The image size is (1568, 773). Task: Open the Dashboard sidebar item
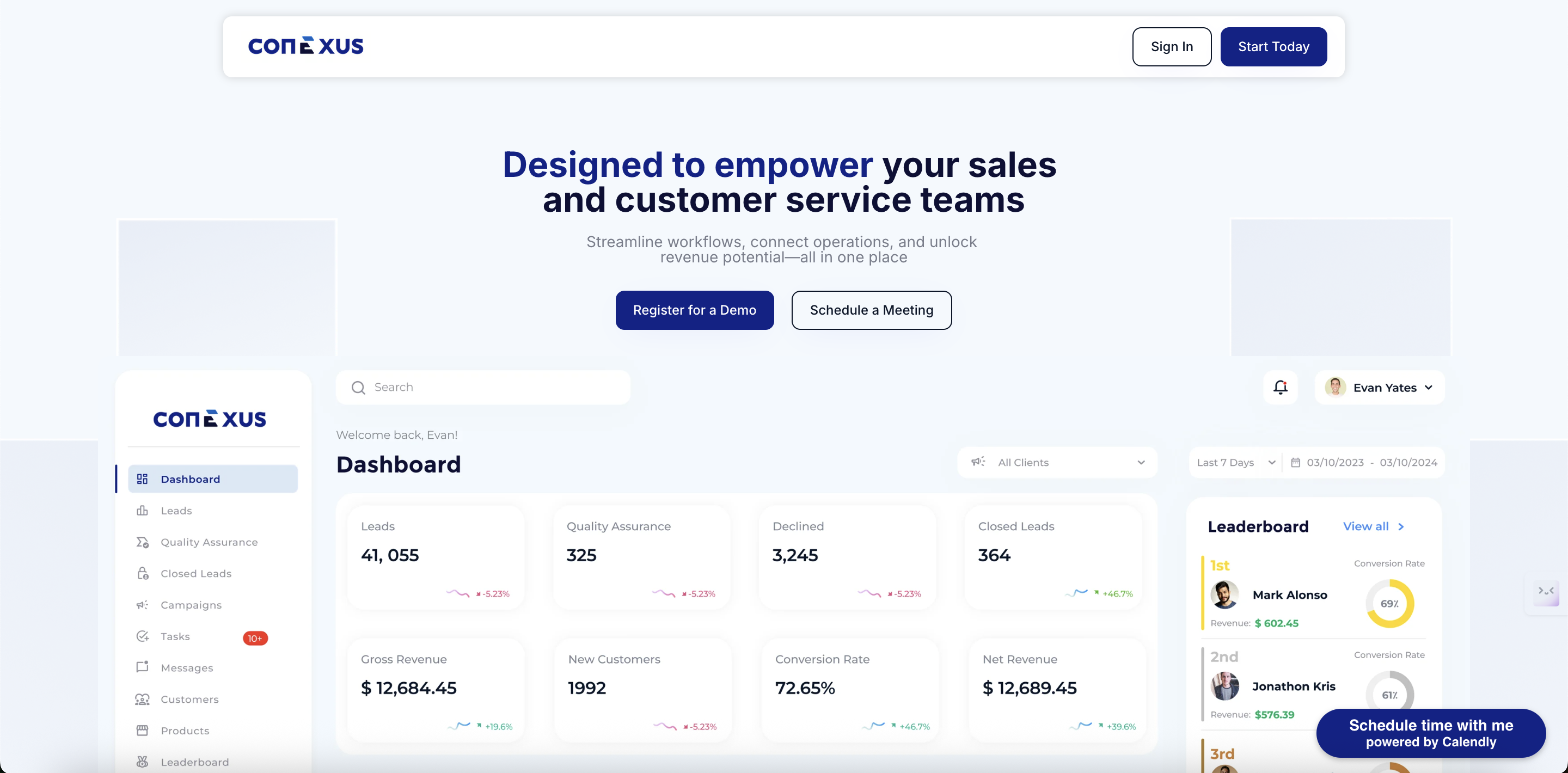213,479
